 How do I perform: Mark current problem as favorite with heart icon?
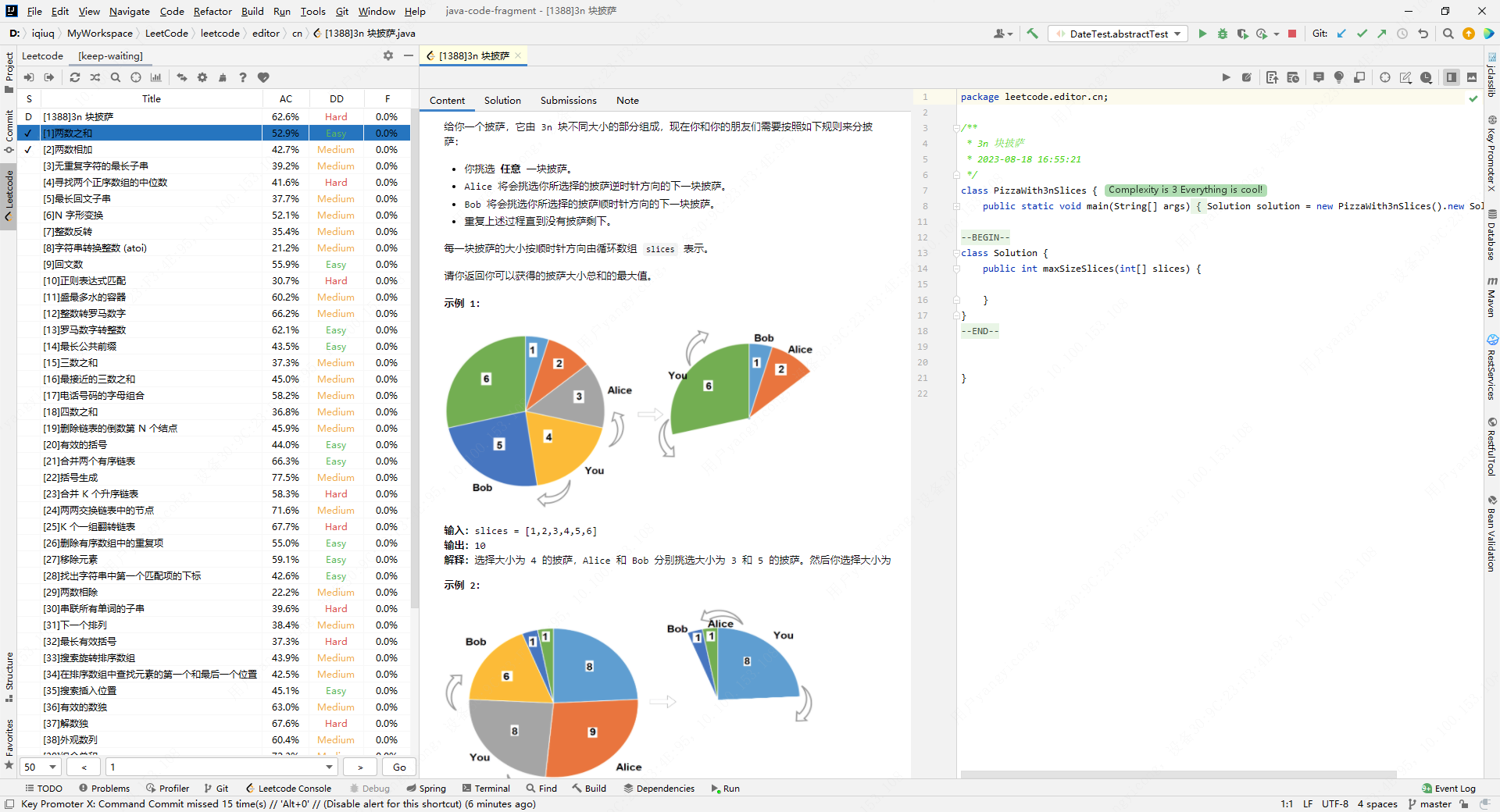pos(263,77)
